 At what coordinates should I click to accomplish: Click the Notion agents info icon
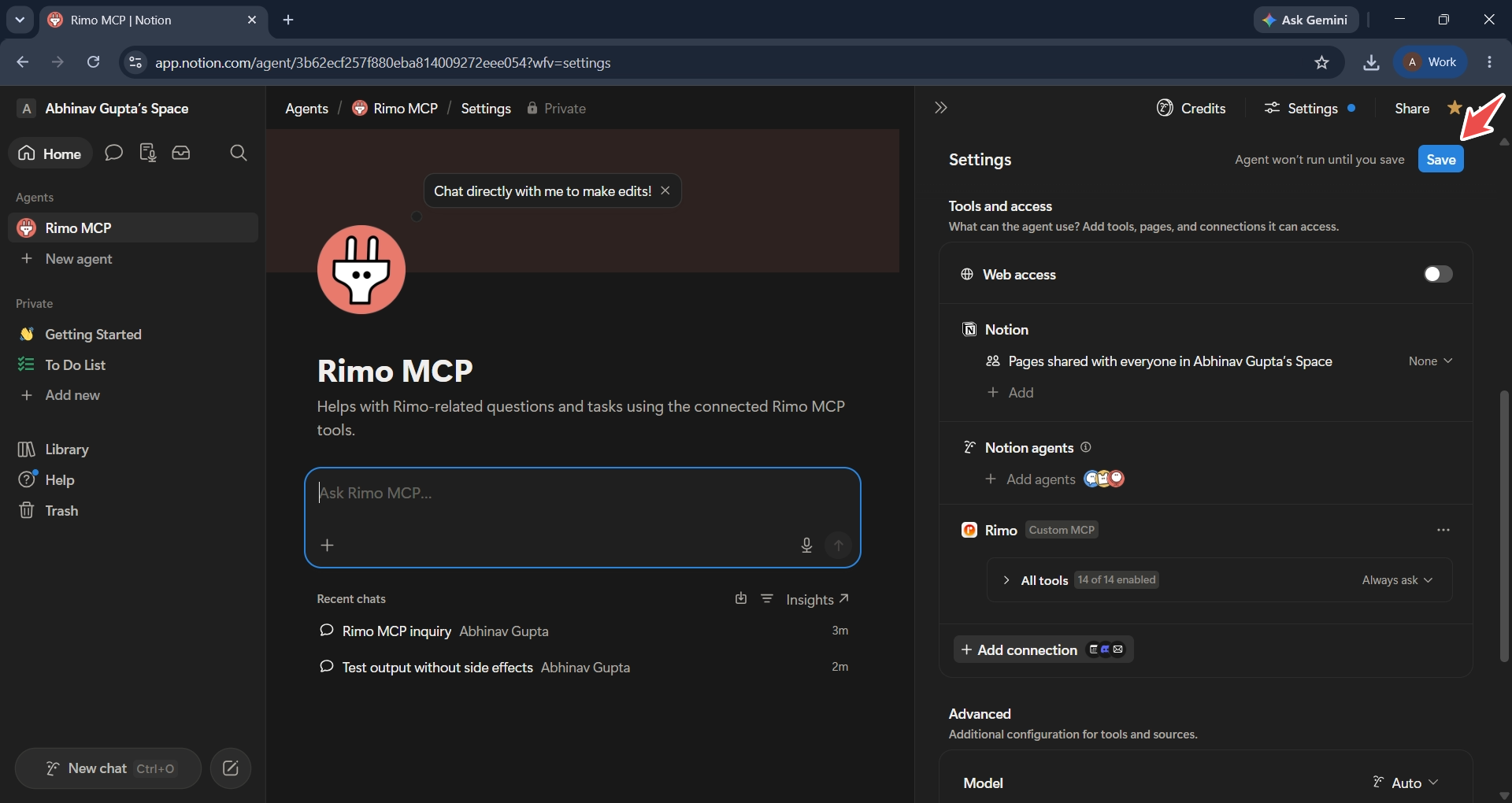pos(1085,447)
